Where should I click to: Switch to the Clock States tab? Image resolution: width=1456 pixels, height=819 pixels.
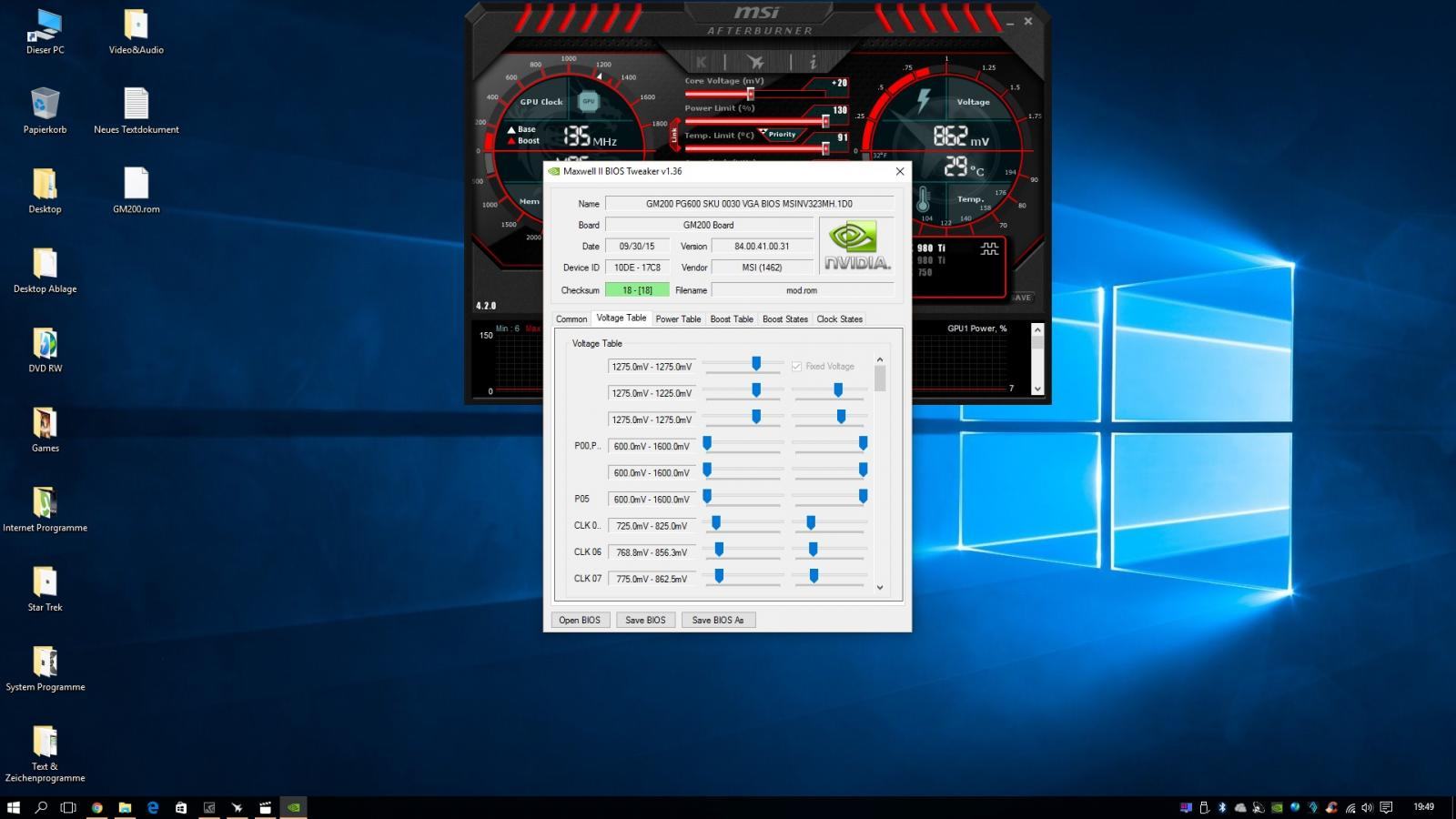click(x=839, y=318)
